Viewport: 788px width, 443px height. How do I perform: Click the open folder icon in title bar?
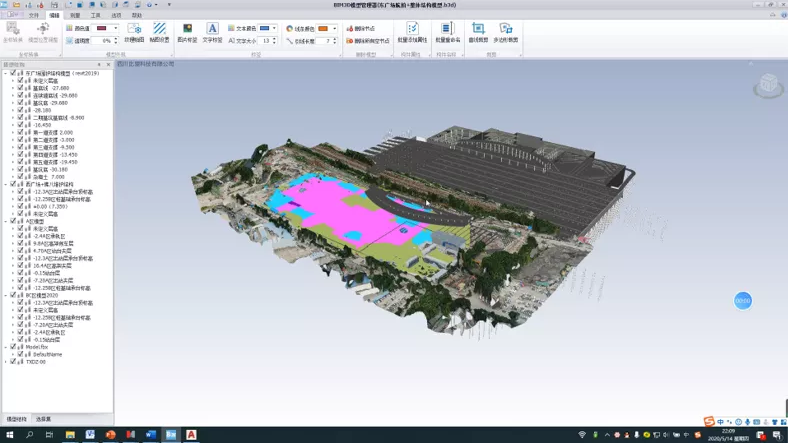[x=17, y=5]
